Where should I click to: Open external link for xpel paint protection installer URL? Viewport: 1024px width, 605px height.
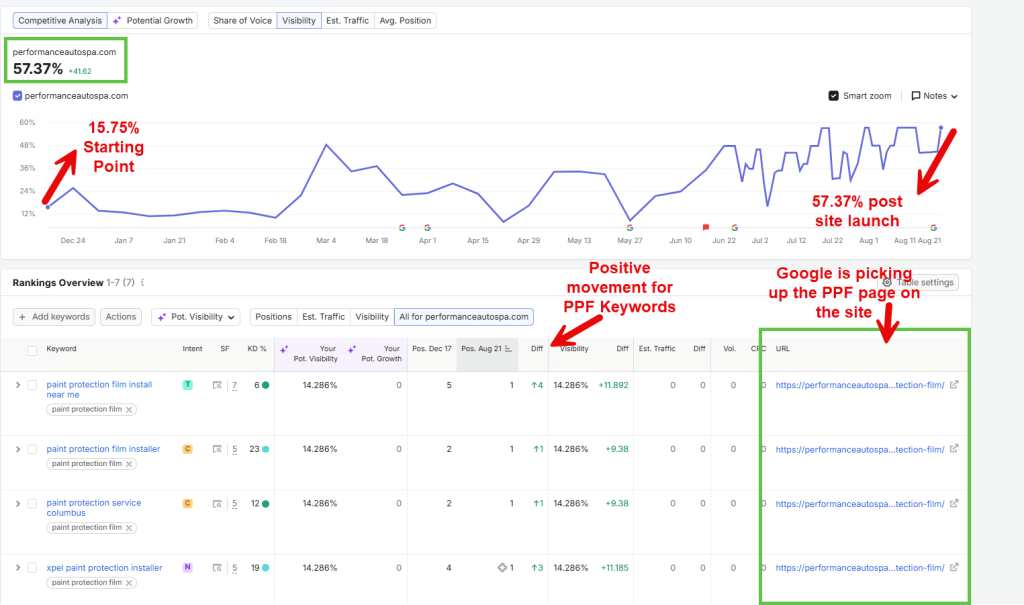coord(954,567)
